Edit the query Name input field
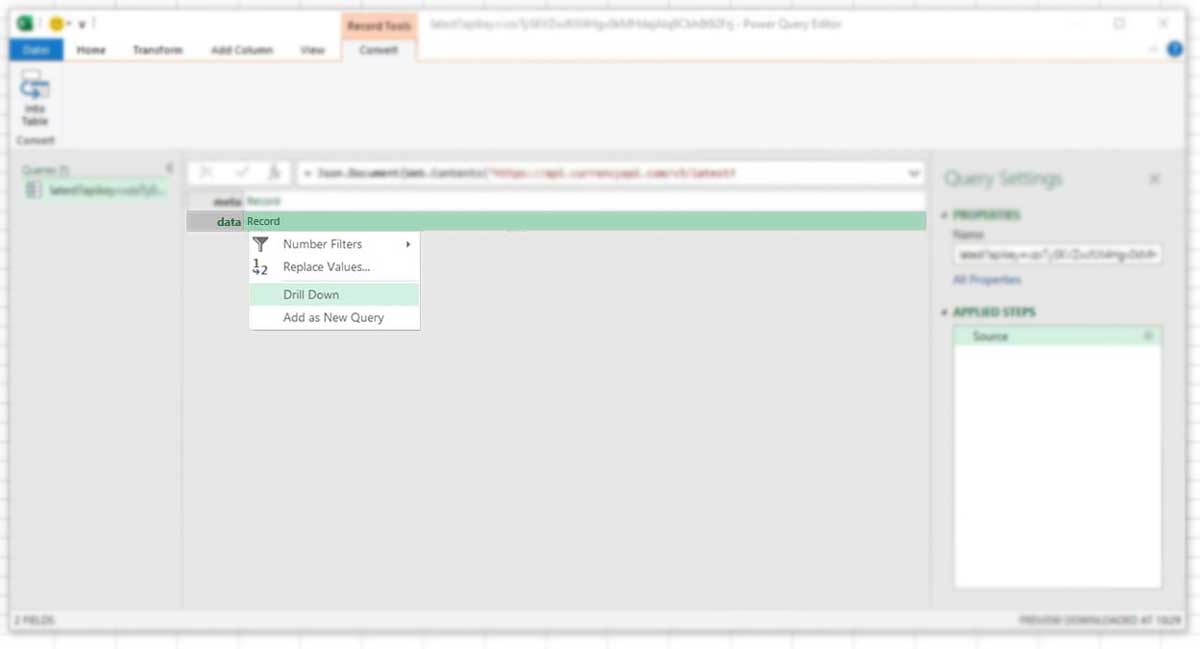The image size is (1200, 649). [1055, 254]
